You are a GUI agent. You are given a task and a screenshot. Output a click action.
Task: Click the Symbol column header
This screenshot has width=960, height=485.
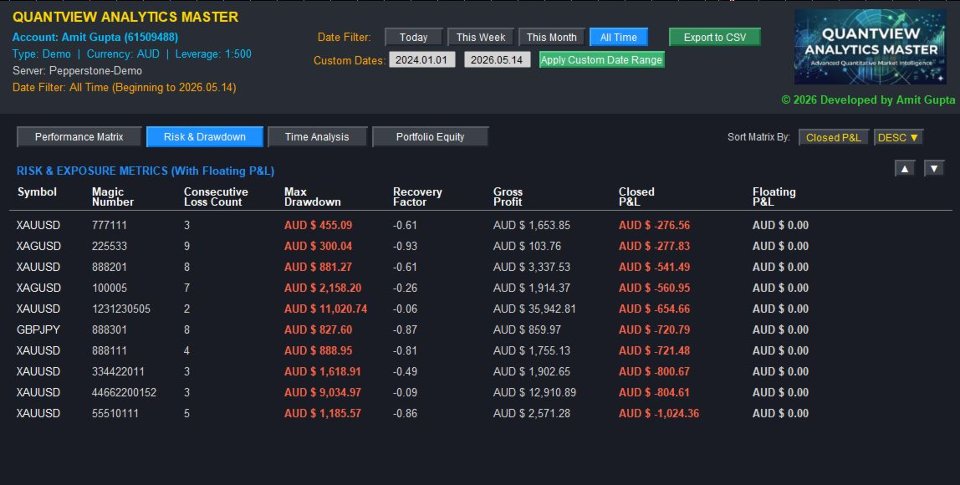pos(37,192)
